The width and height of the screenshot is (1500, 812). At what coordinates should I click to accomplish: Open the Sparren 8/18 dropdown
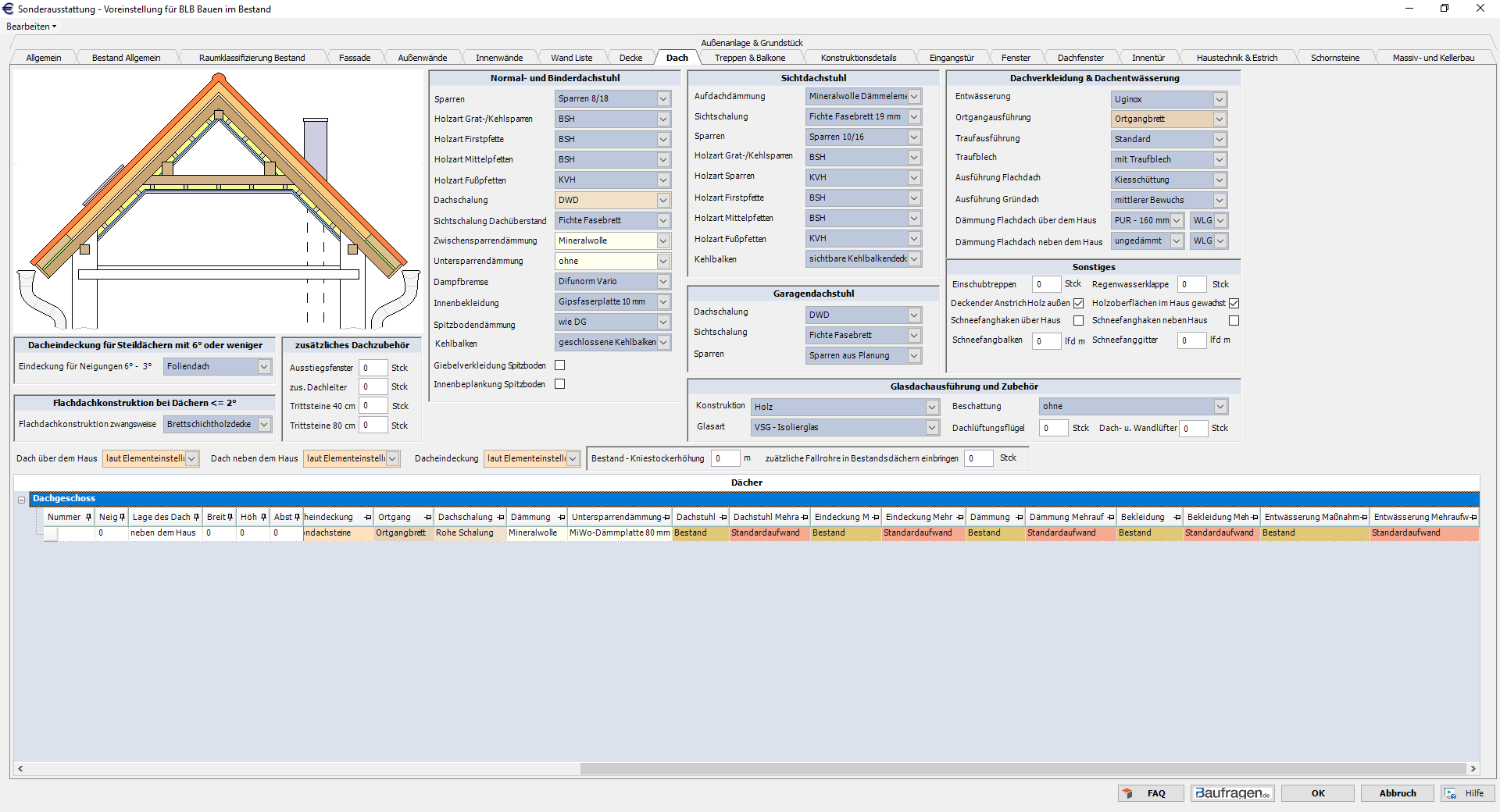pyautogui.click(x=662, y=99)
